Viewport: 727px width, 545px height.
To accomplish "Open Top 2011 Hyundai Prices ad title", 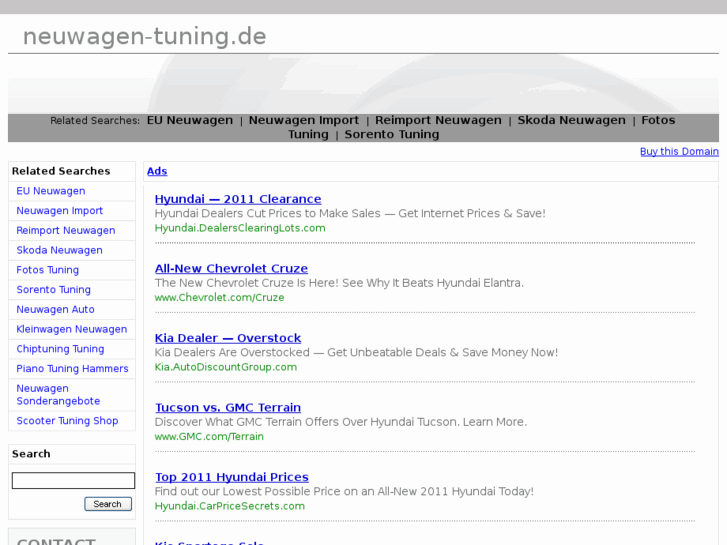I will click(232, 477).
